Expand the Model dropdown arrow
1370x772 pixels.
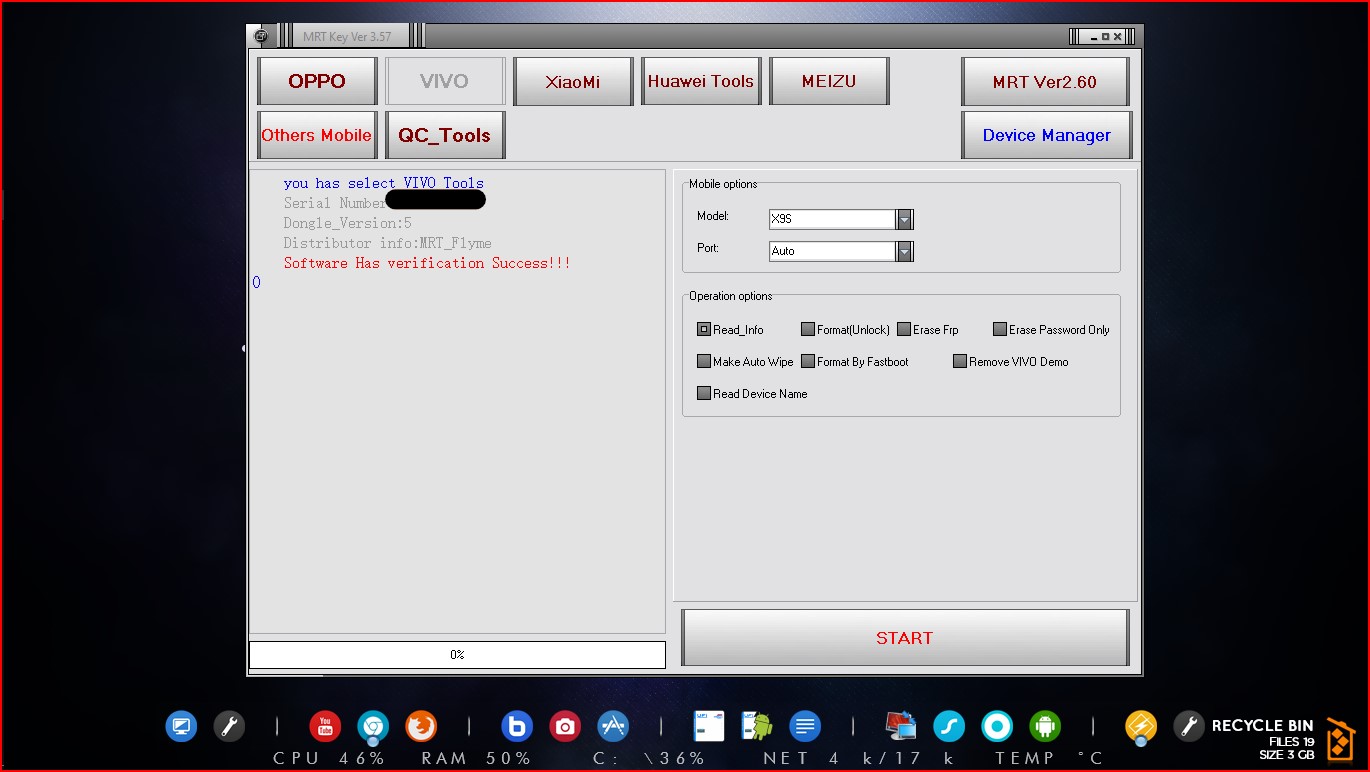[905, 219]
